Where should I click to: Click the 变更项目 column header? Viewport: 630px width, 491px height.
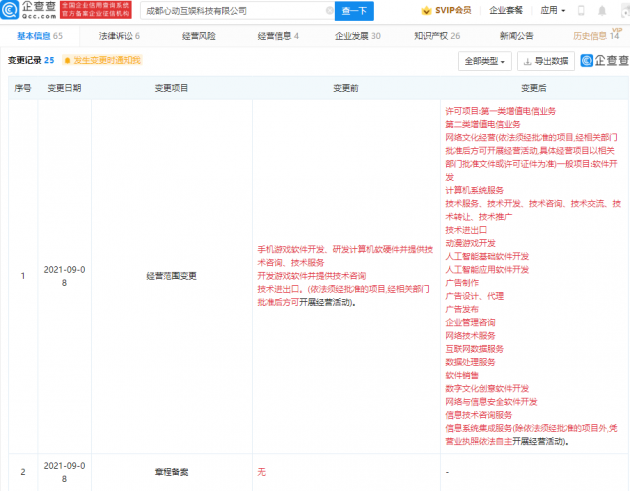click(172, 88)
